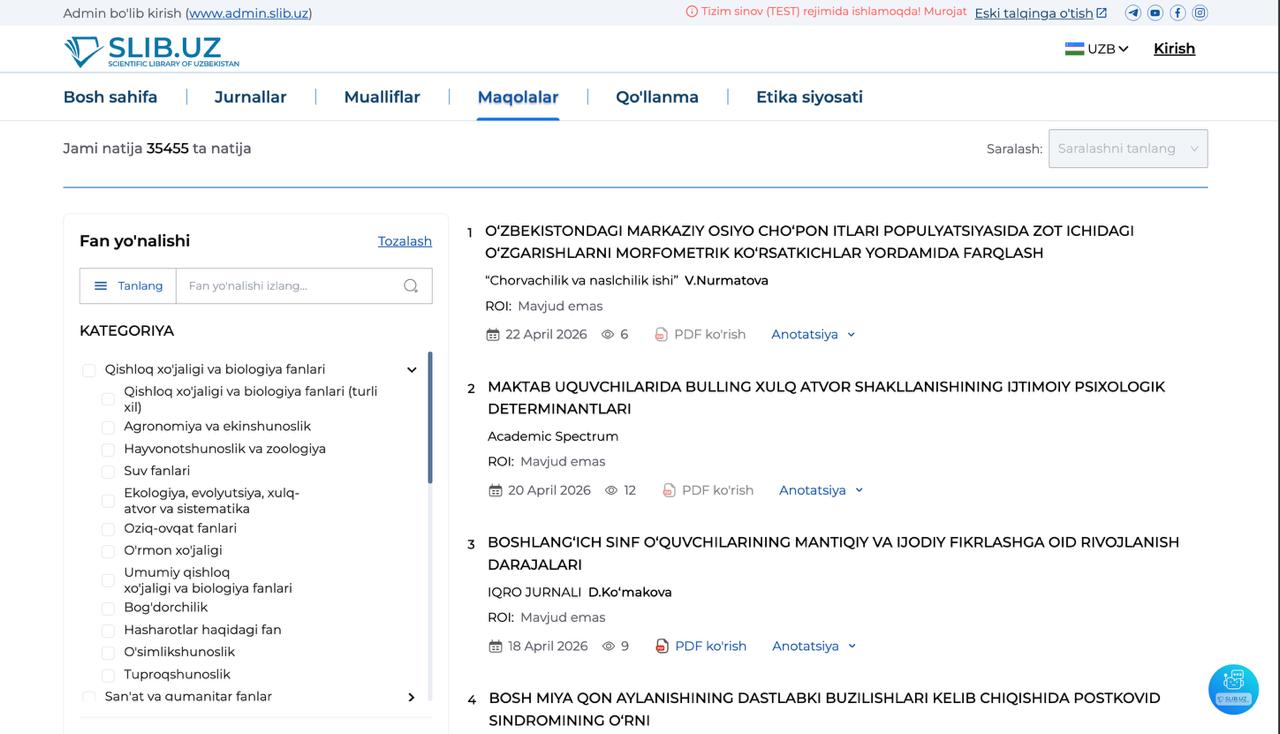Open the Saralashni tanlang dropdown
Viewport: 1280px width, 734px height.
(1128, 148)
